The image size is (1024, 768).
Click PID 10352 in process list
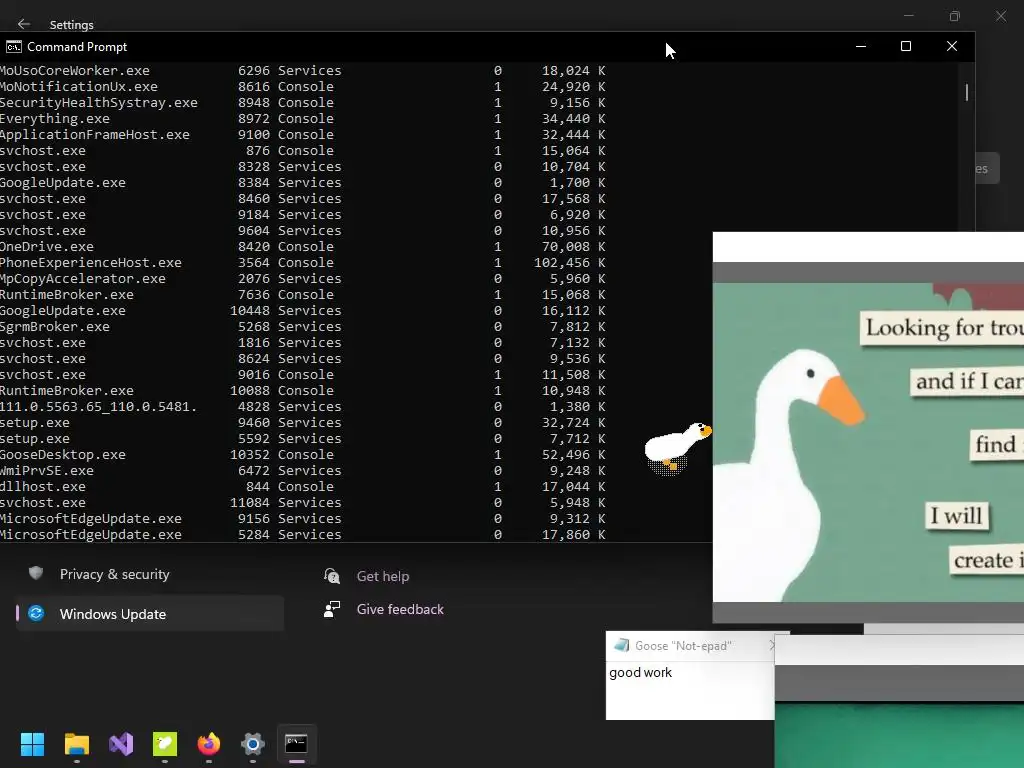coord(249,455)
